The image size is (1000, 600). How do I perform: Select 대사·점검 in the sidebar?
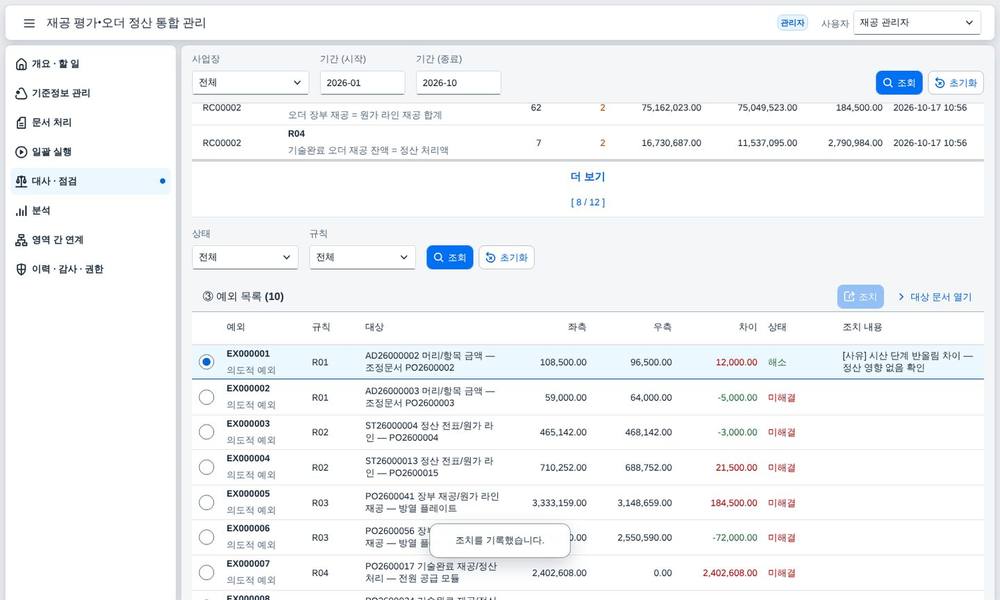point(91,181)
